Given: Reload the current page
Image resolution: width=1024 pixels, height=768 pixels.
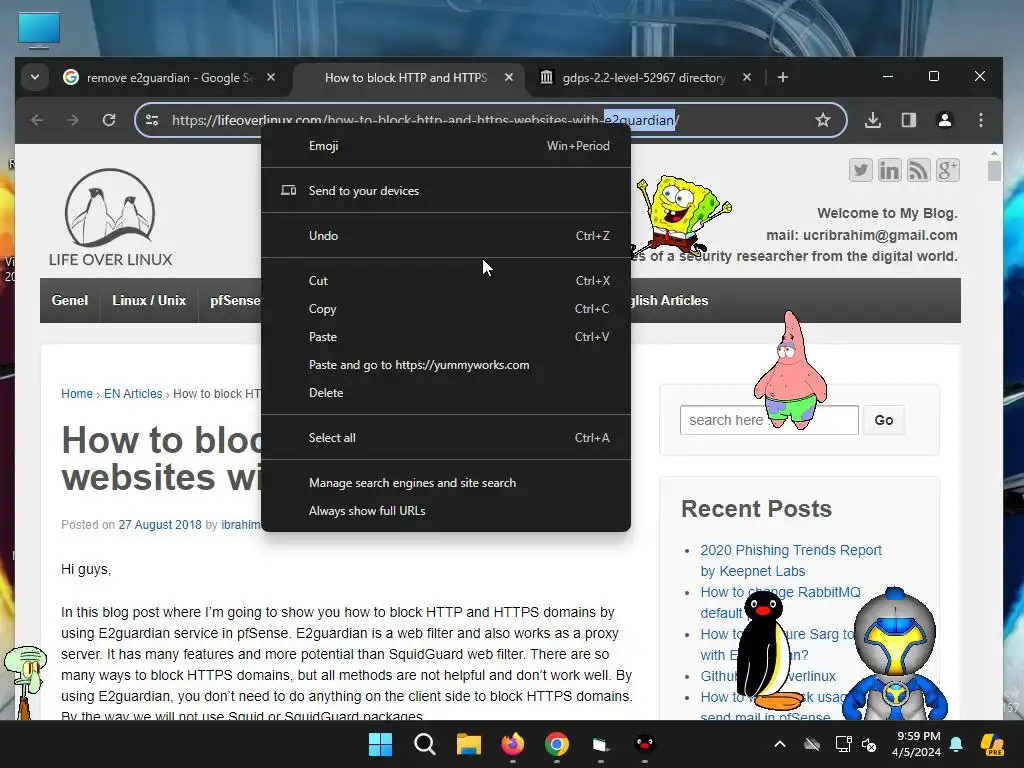Looking at the screenshot, I should click(109, 120).
